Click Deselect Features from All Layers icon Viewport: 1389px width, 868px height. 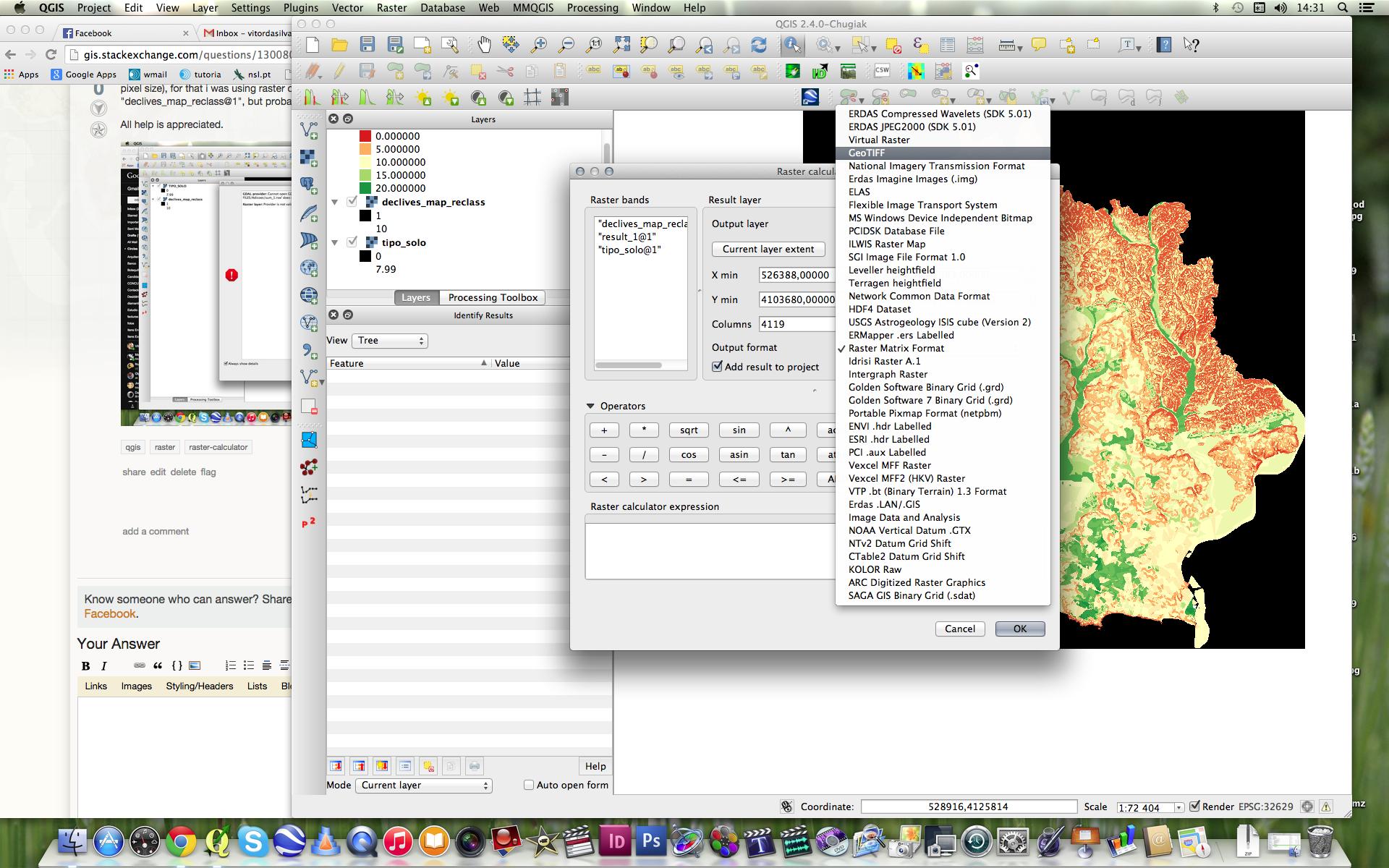893,45
